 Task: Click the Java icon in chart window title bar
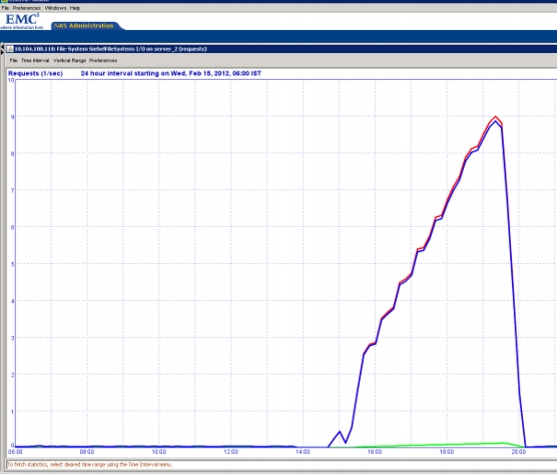point(10,49)
